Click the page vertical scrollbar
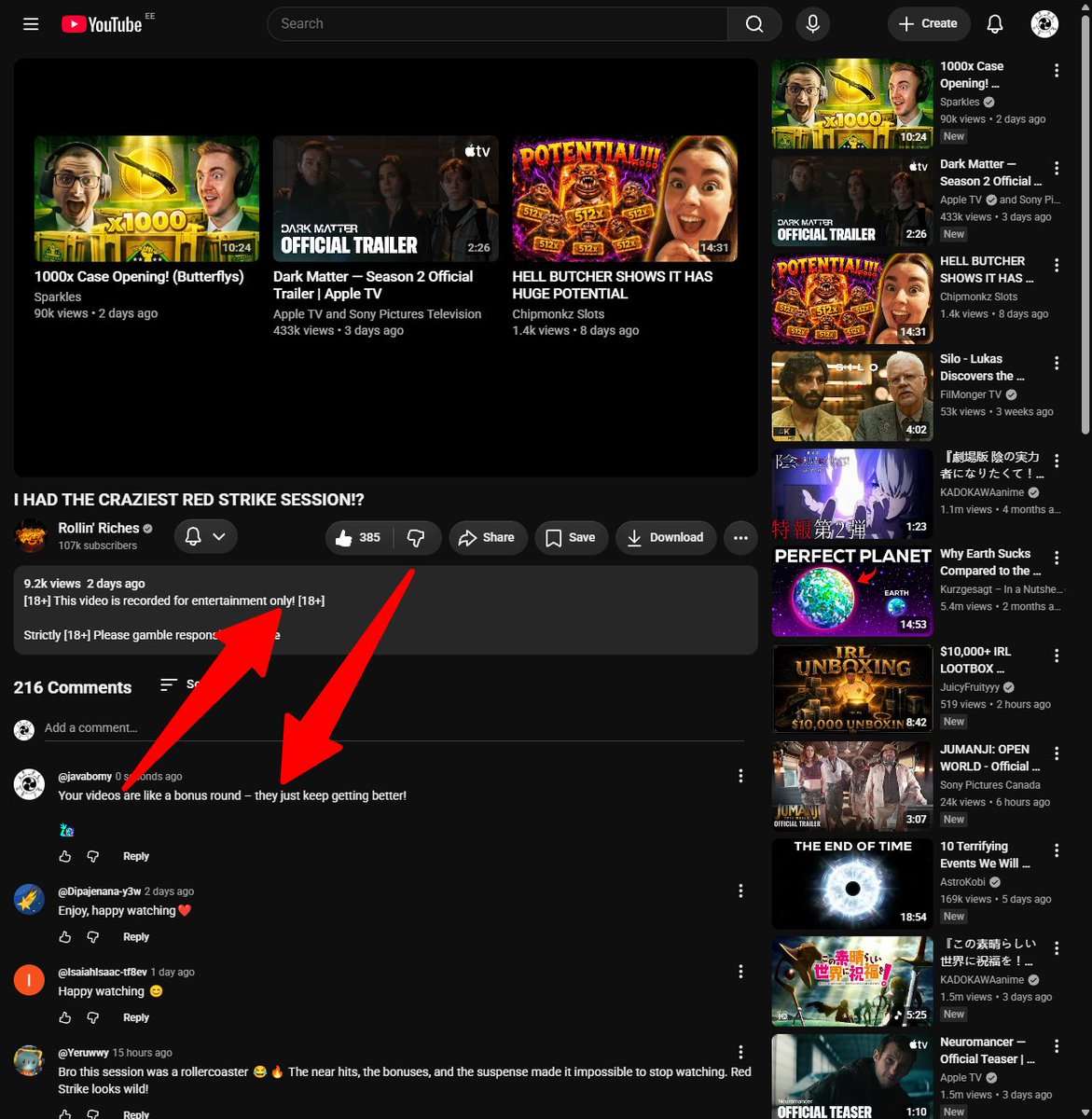The height and width of the screenshot is (1119, 1092). tap(1086, 224)
